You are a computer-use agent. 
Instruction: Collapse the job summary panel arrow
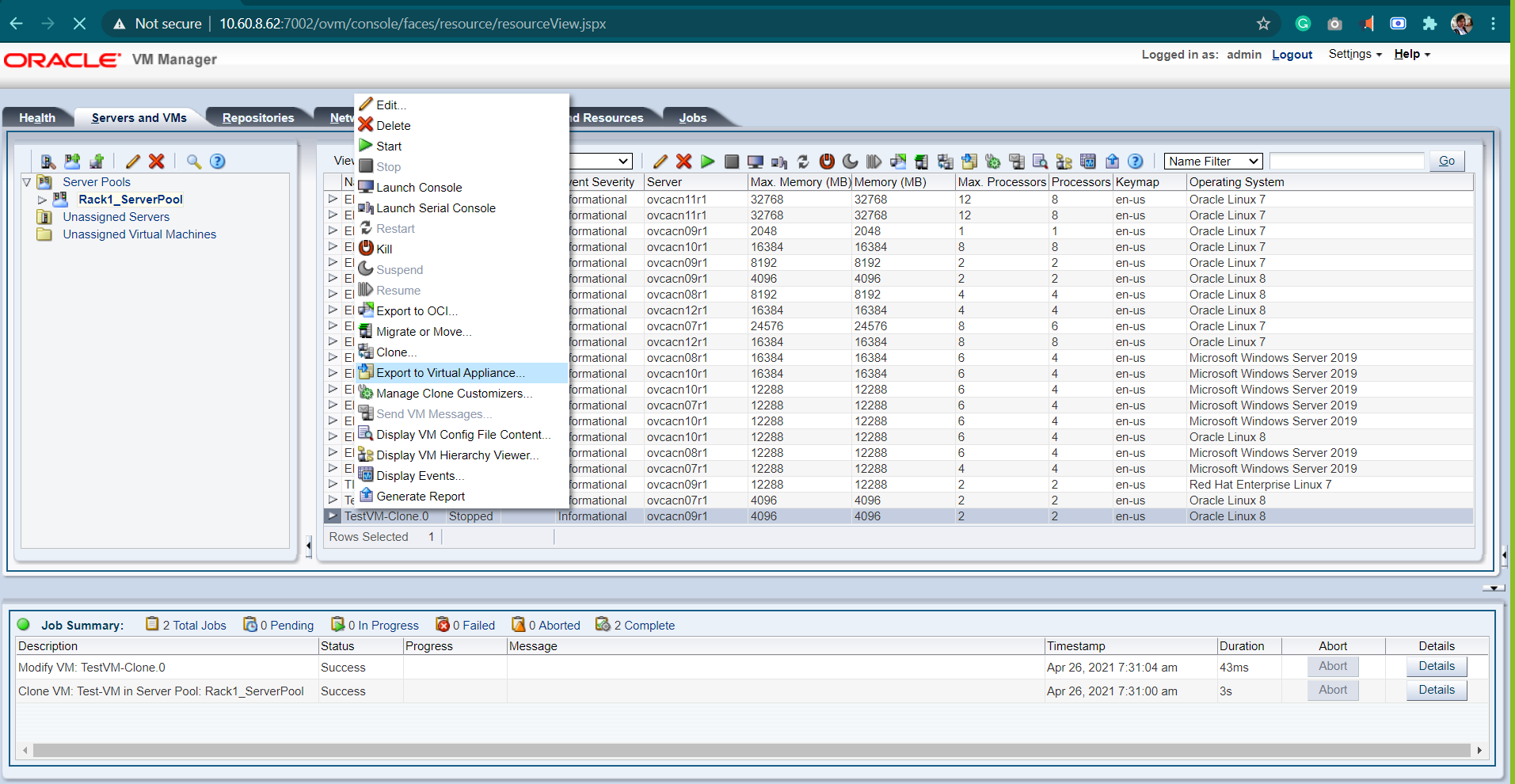point(1493,588)
